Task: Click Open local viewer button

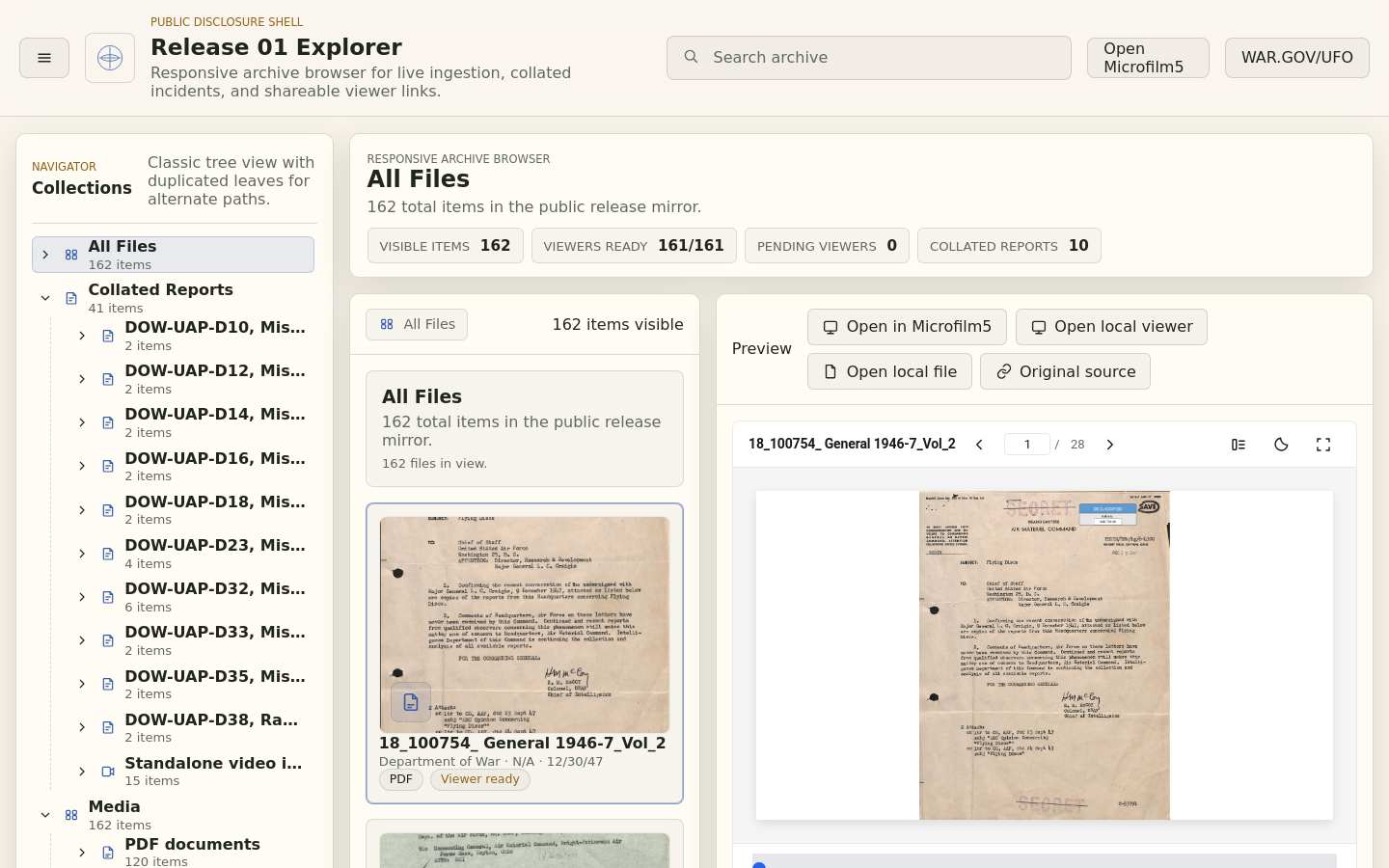Action: coord(1111,327)
